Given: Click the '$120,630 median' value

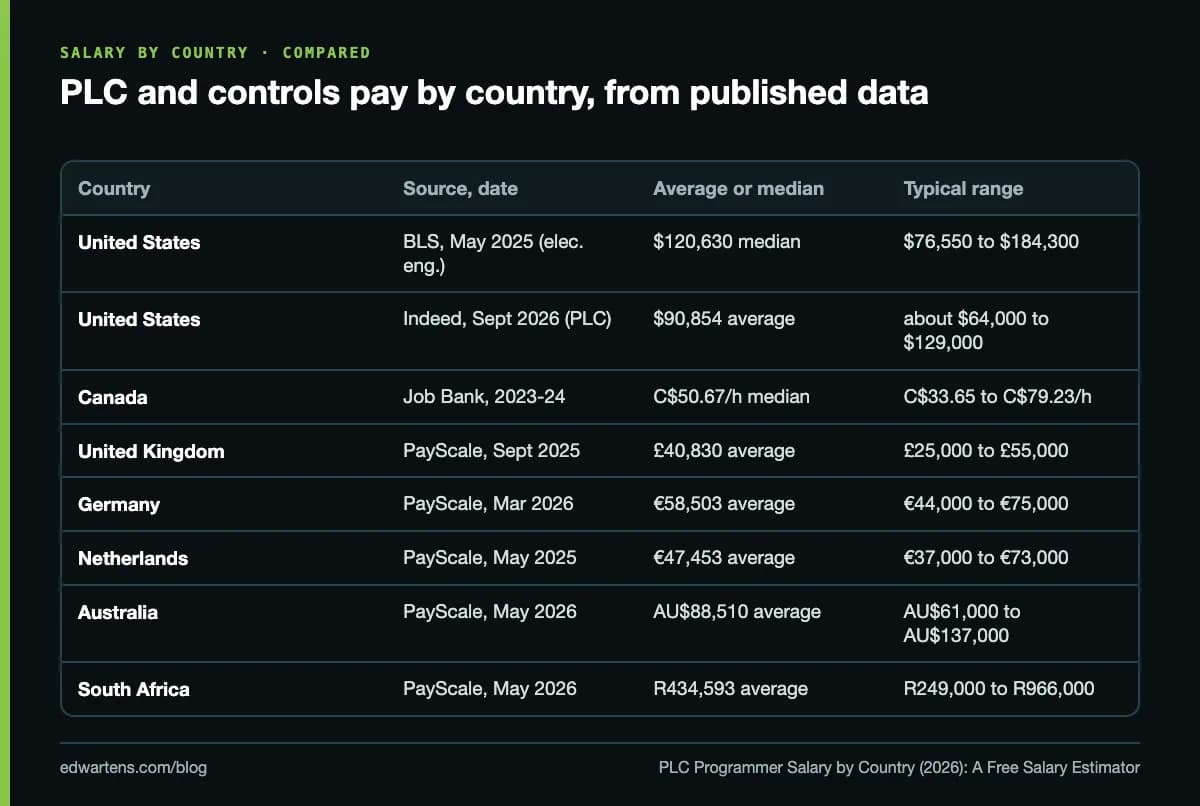Looking at the screenshot, I should pyautogui.click(x=726, y=242).
